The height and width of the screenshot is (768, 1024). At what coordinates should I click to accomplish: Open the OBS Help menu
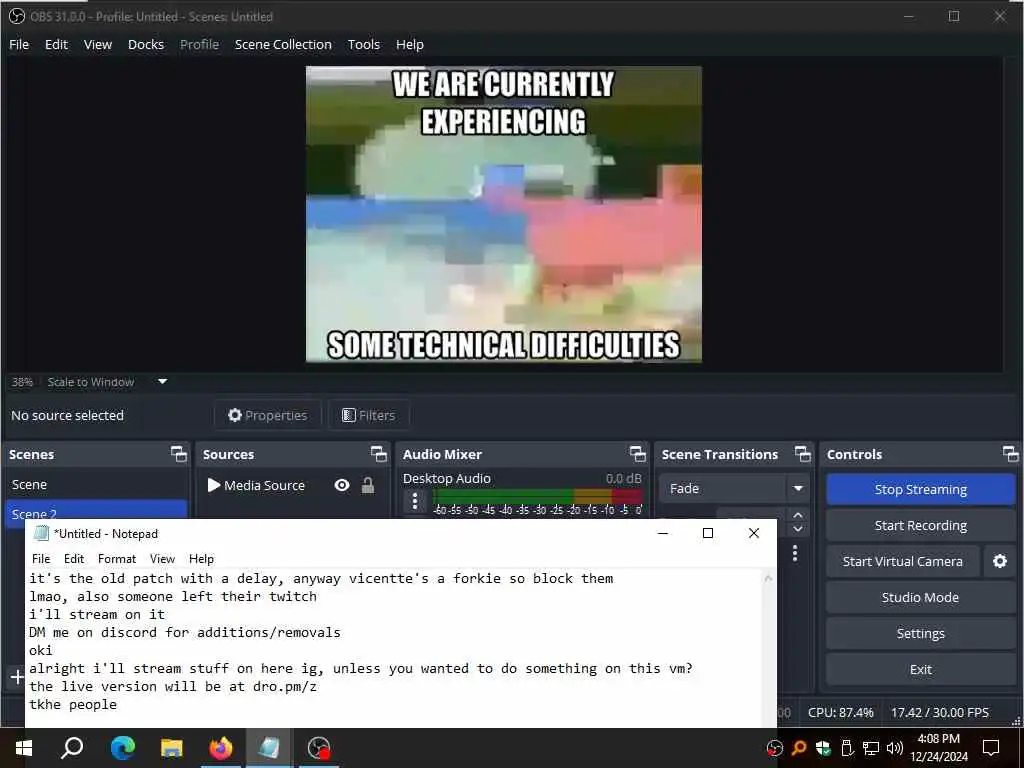pos(409,44)
